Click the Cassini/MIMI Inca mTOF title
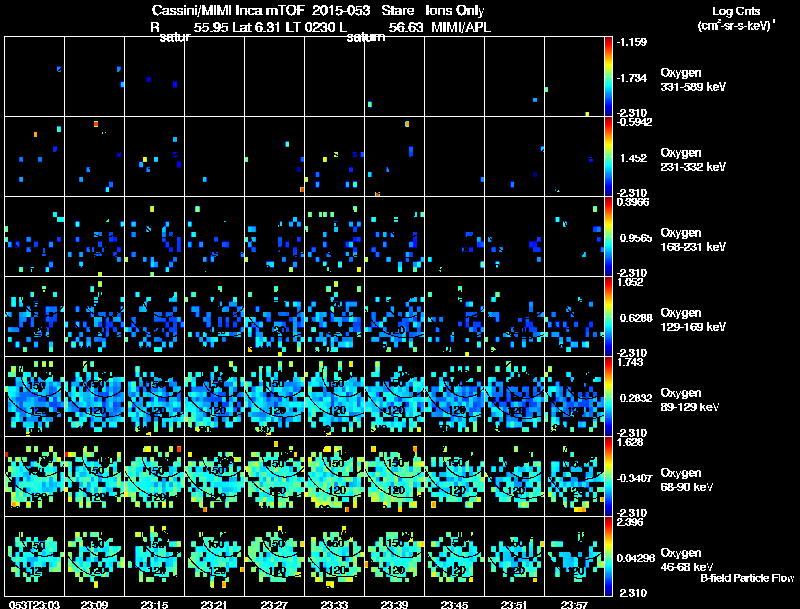The width and height of the screenshot is (800, 609). [228, 11]
